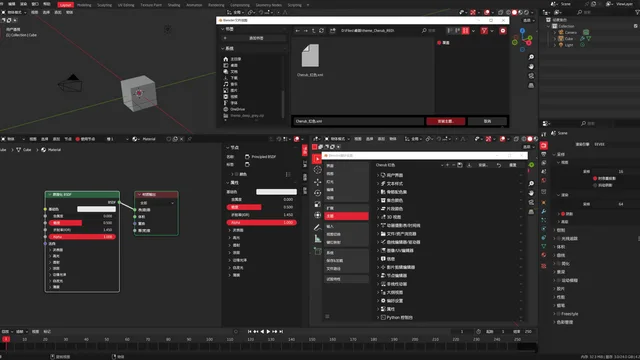Click the file browser filter funnel icon
Image resolution: width=640 pixels, height=360 pixels.
tap(484, 31)
